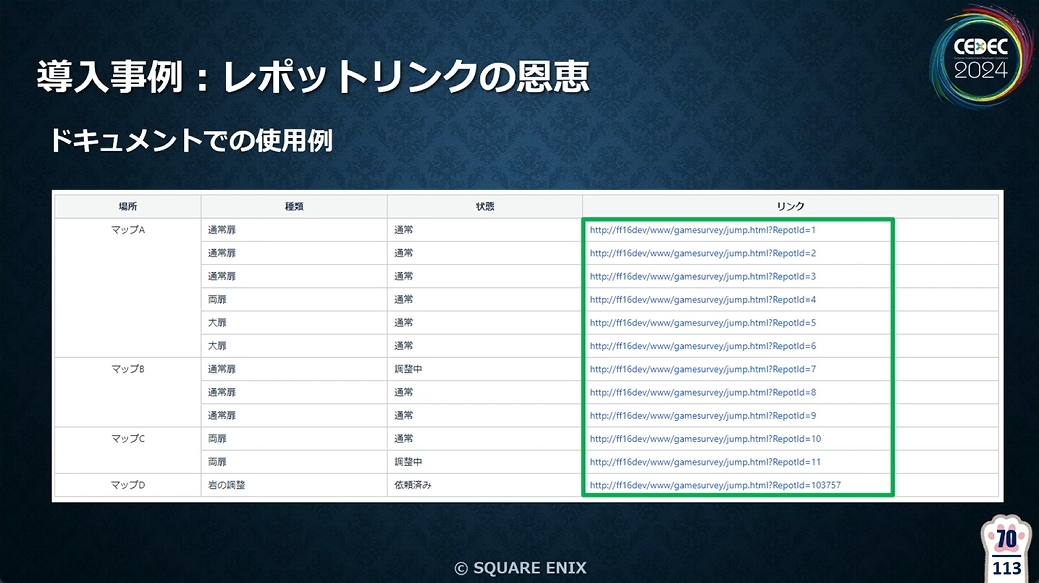Screen dimensions: 1039x583
Task: Click the paw page counter icon showing 70
Action: tap(1007, 549)
